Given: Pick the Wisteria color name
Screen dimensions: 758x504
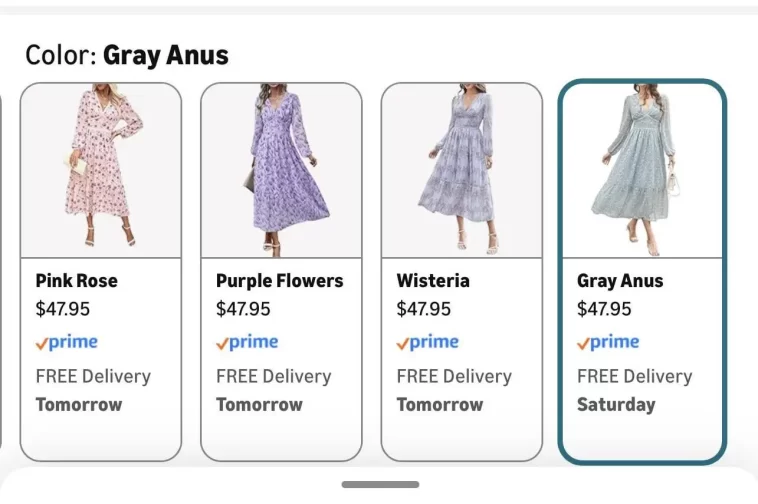Looking at the screenshot, I should (433, 281).
